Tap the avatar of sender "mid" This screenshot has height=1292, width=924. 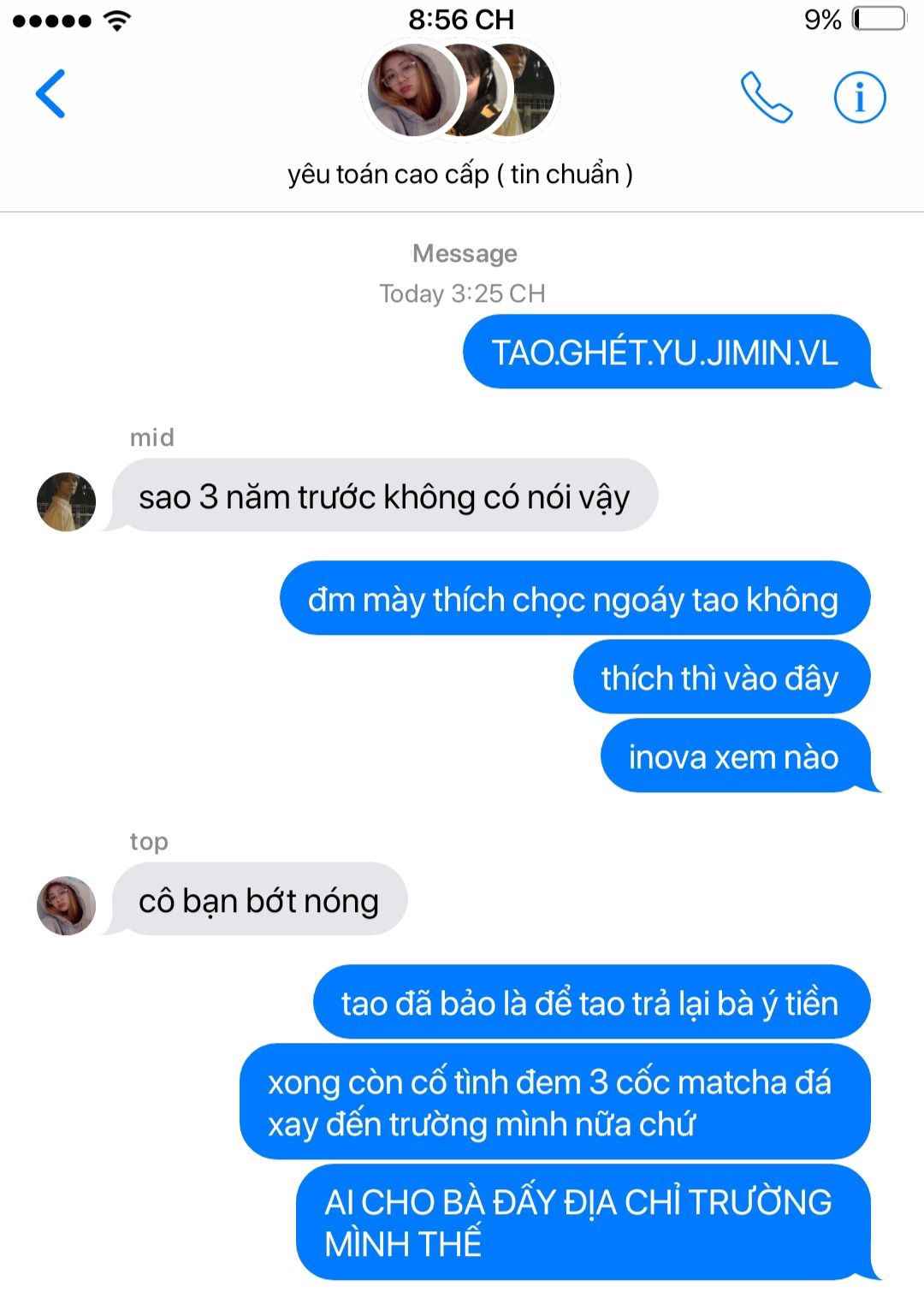pyautogui.click(x=66, y=501)
